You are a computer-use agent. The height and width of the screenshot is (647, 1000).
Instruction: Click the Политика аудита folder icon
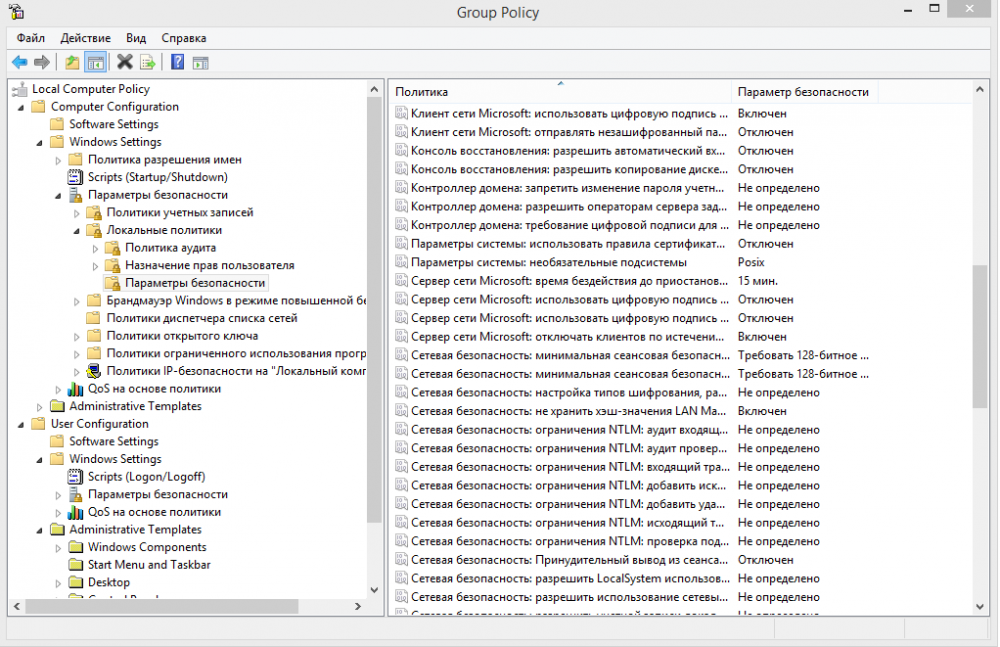pyautogui.click(x=112, y=248)
